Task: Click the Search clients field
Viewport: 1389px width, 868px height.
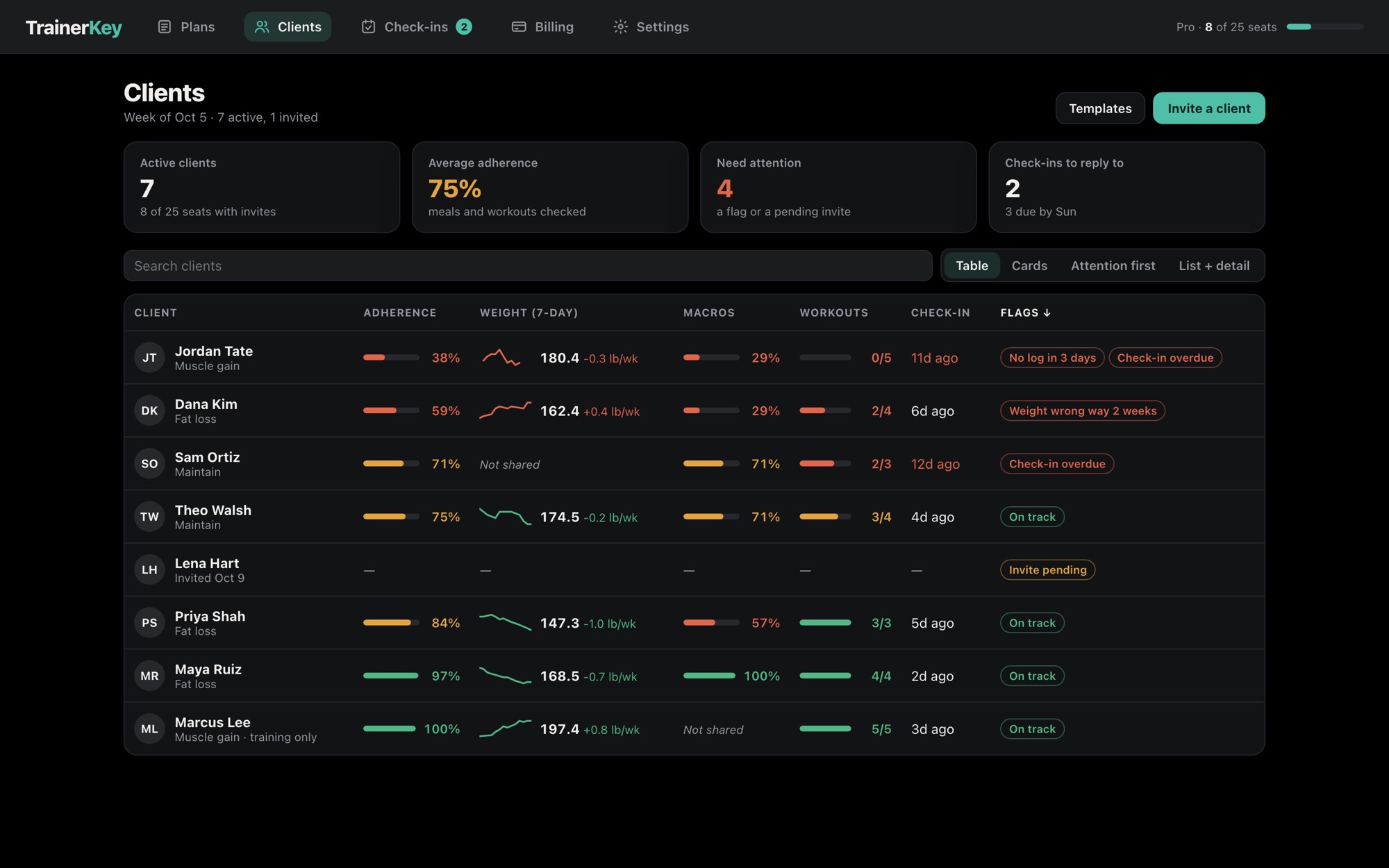Action: click(x=528, y=266)
